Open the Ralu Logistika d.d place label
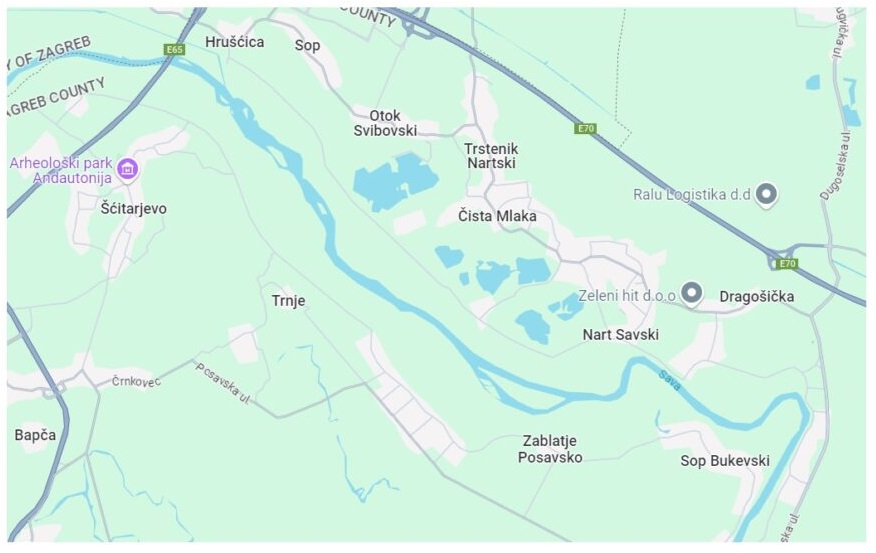Viewport: 876px width, 553px height. pyautogui.click(x=692, y=195)
